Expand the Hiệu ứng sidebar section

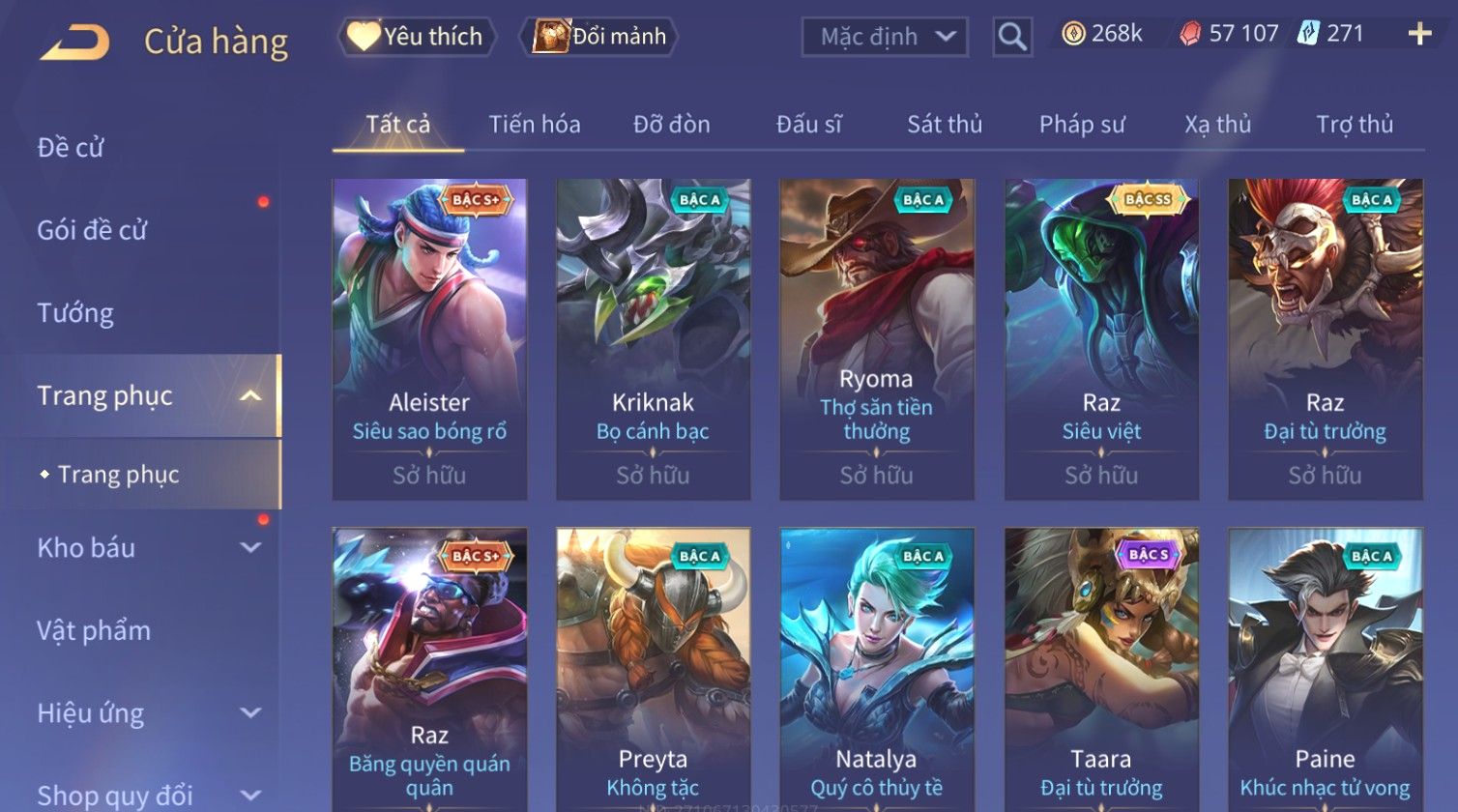click(x=250, y=713)
